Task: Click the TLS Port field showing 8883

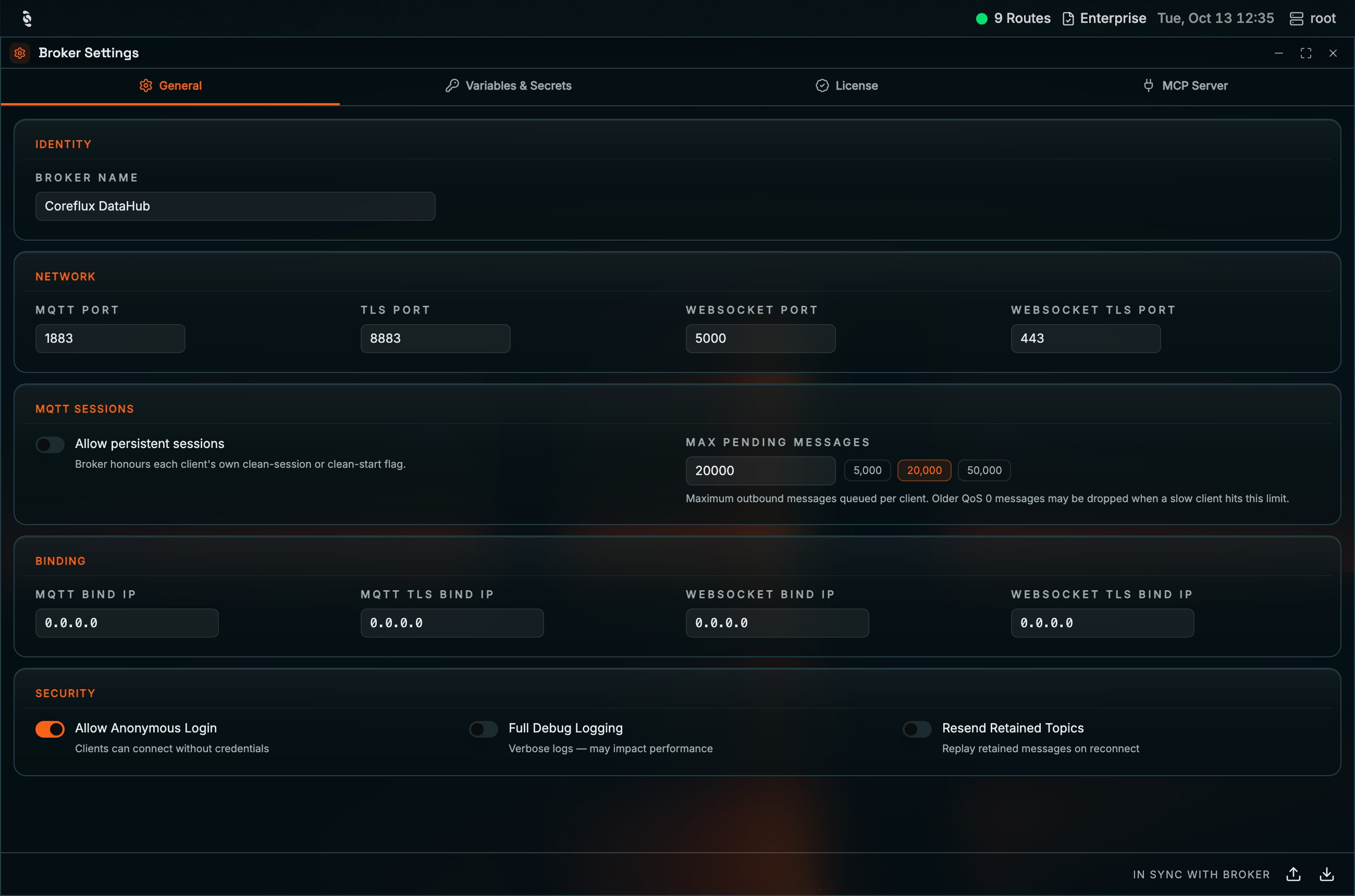Action: (x=435, y=338)
